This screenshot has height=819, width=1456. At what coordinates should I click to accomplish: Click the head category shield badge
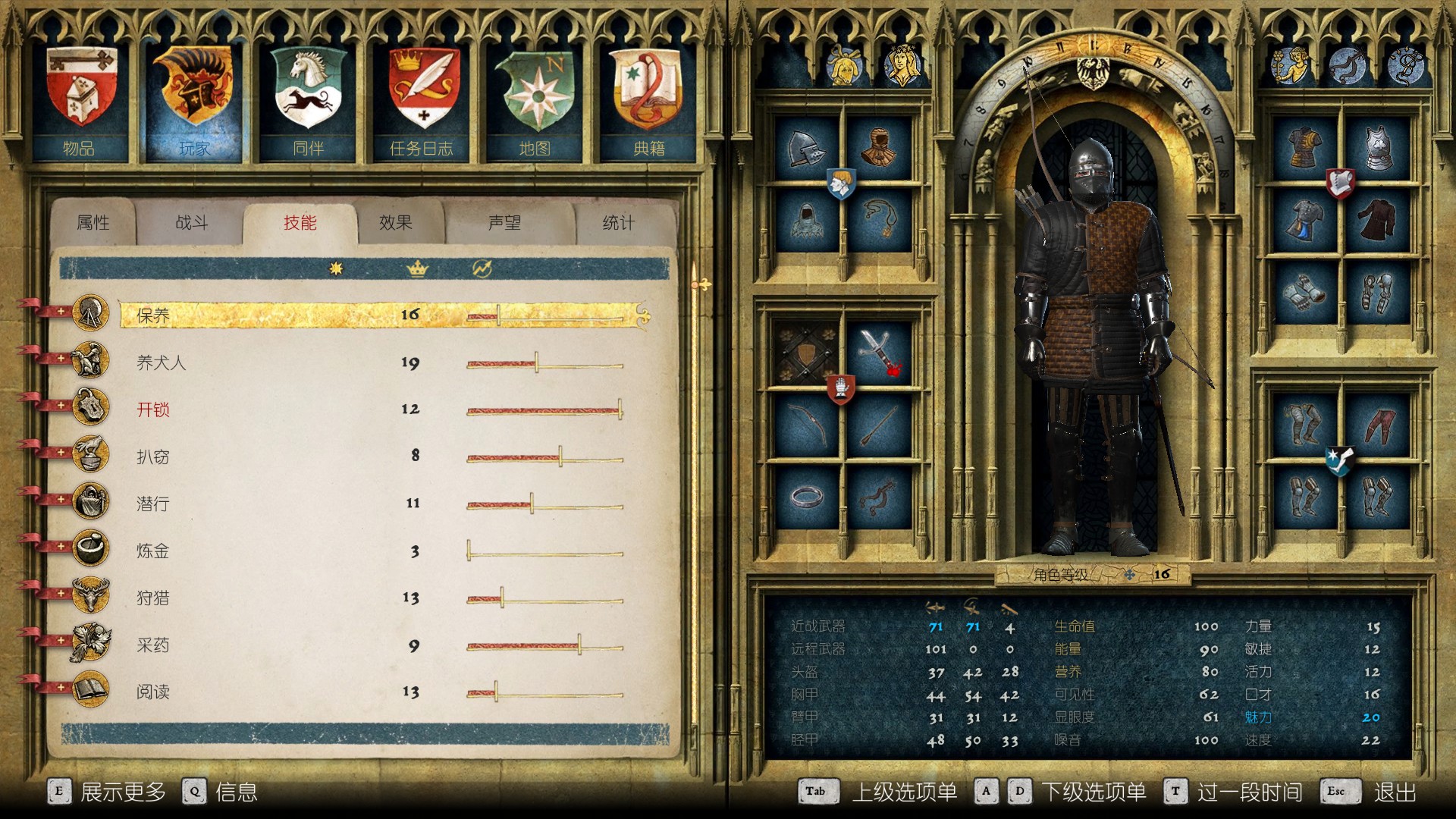click(x=842, y=184)
